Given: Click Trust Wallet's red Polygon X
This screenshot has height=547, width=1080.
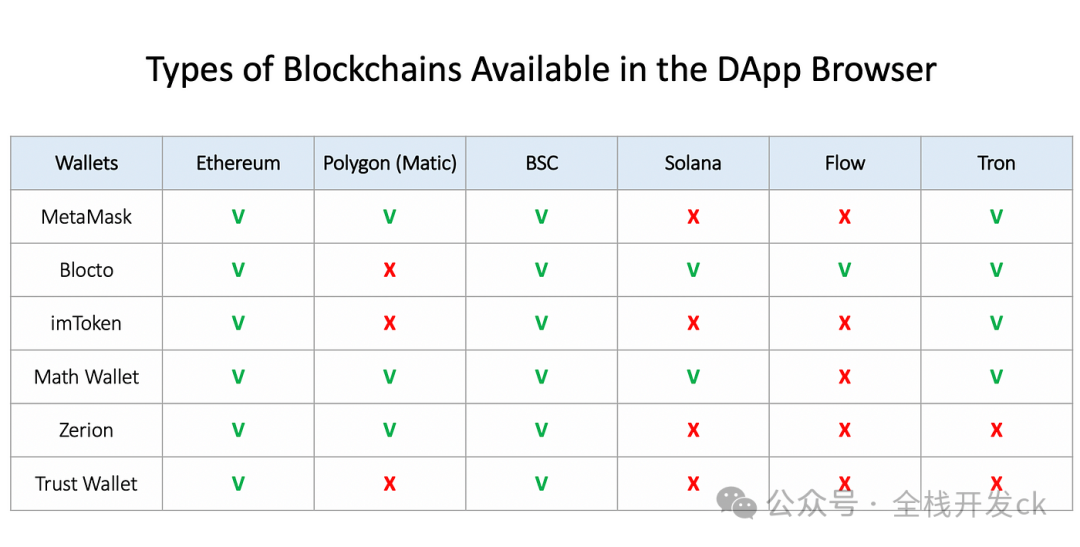Looking at the screenshot, I should 390,484.
